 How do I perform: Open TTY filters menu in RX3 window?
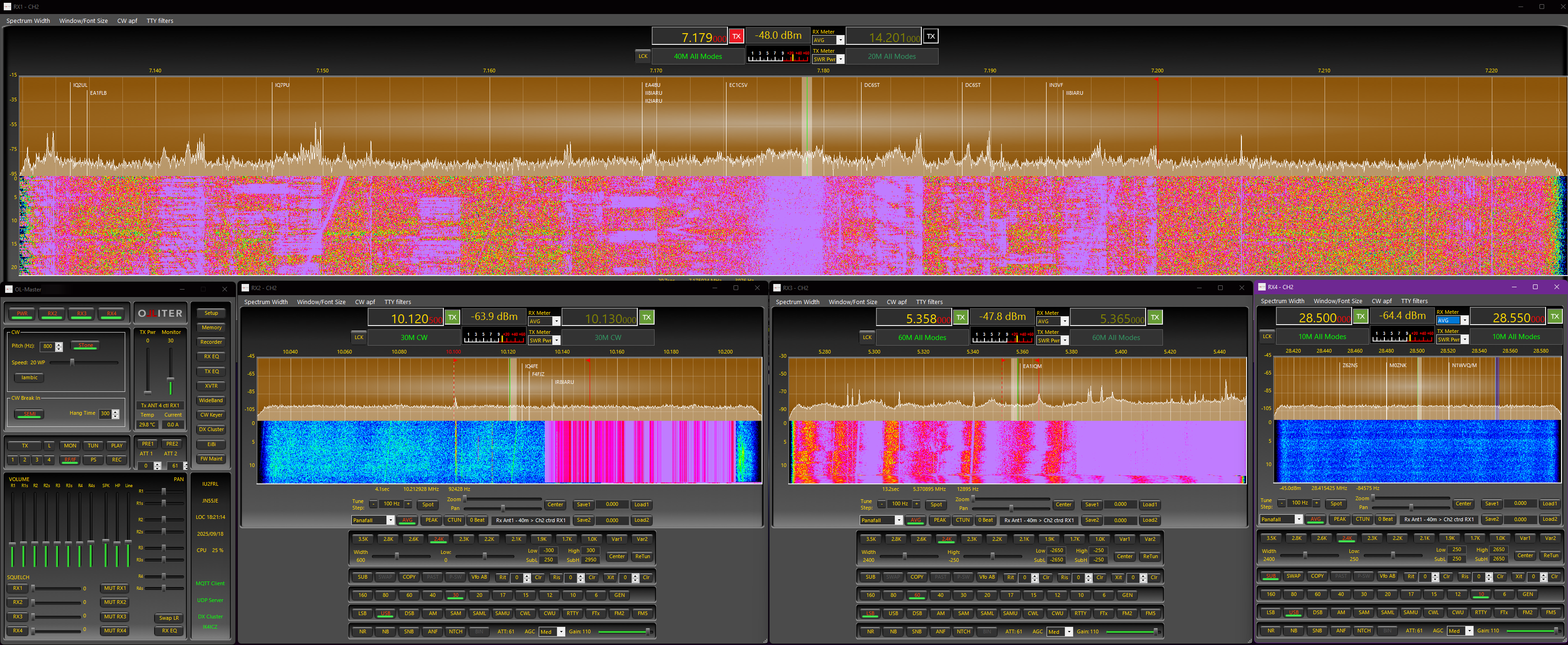click(x=929, y=302)
